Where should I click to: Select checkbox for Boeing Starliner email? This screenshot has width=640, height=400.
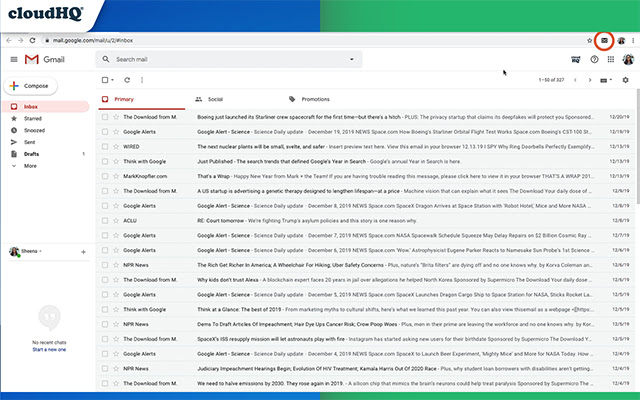tap(105, 117)
